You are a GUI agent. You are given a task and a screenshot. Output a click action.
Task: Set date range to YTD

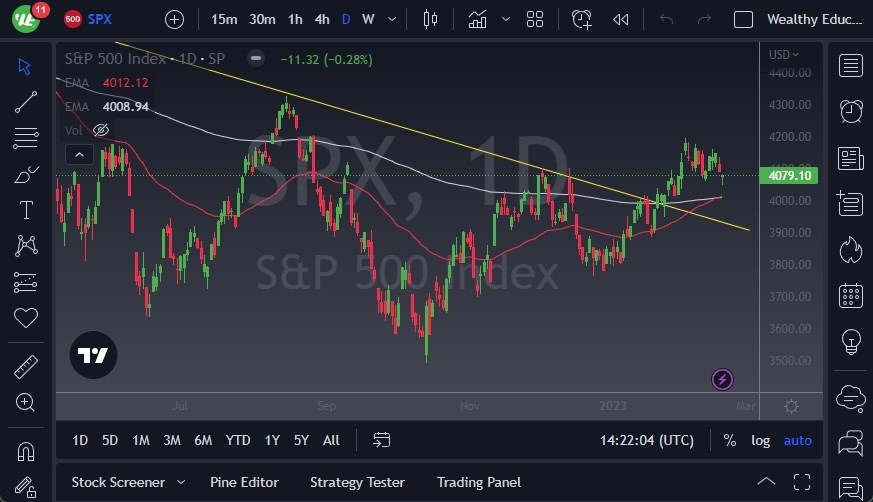238,440
